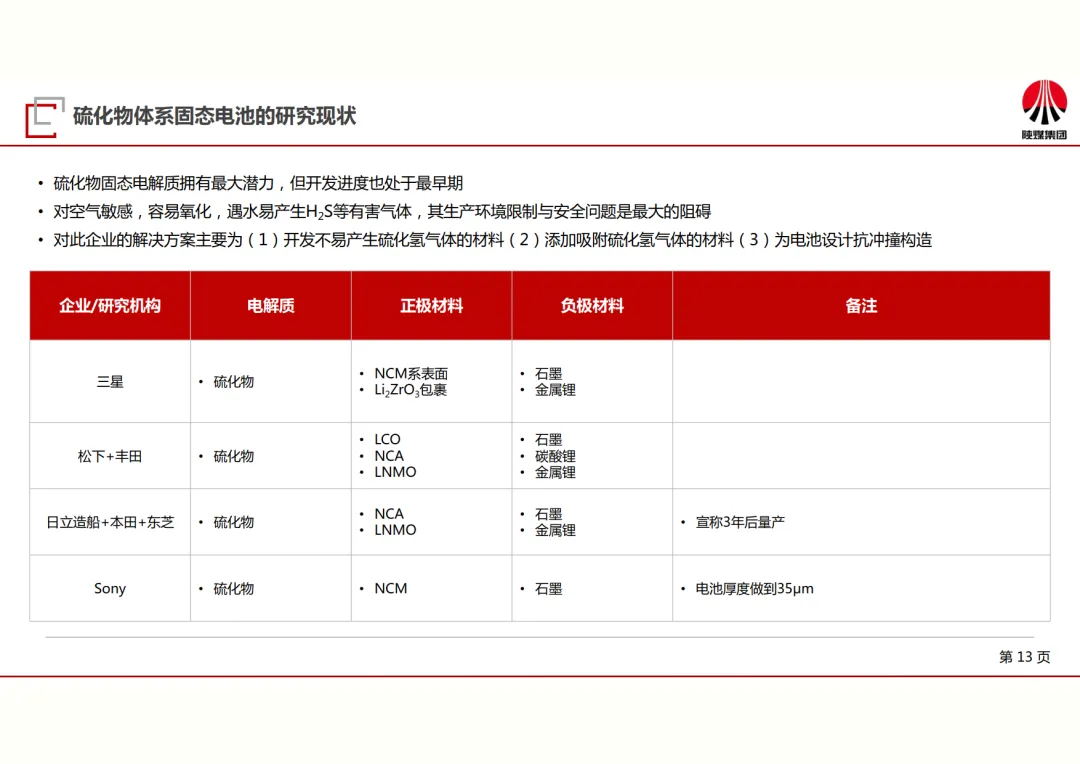Click the 备注 column header
This screenshot has height=764, width=1080.
pos(861,306)
